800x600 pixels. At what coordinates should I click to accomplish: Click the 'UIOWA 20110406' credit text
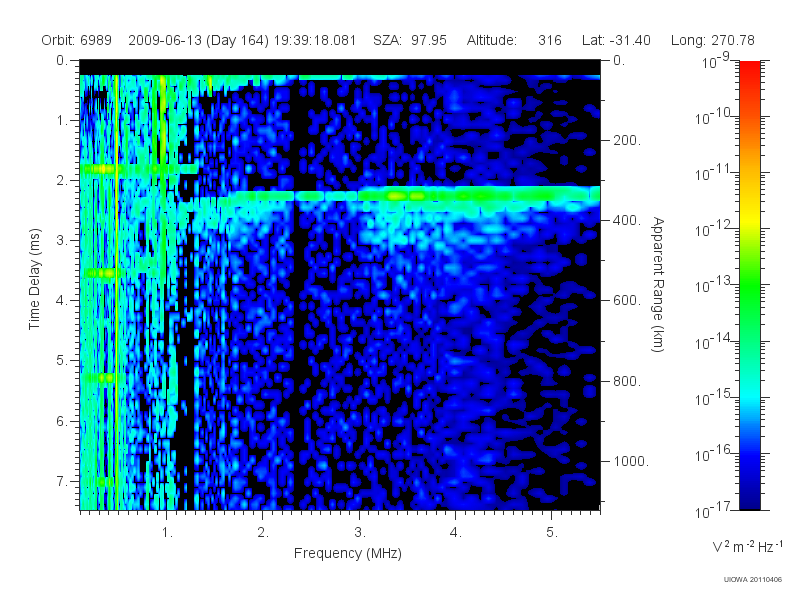coord(753,580)
